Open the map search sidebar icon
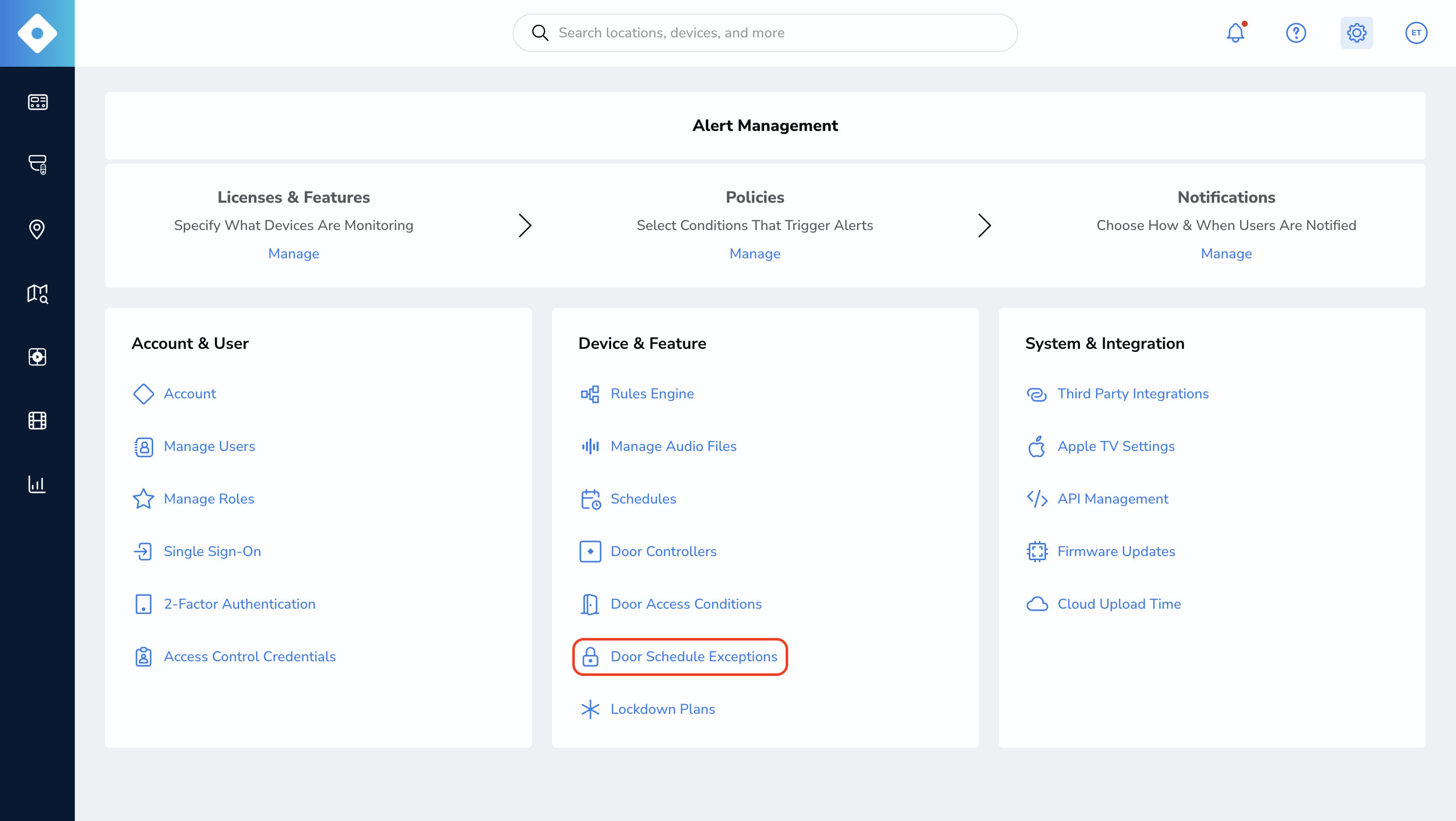The height and width of the screenshot is (821, 1456). [x=37, y=293]
